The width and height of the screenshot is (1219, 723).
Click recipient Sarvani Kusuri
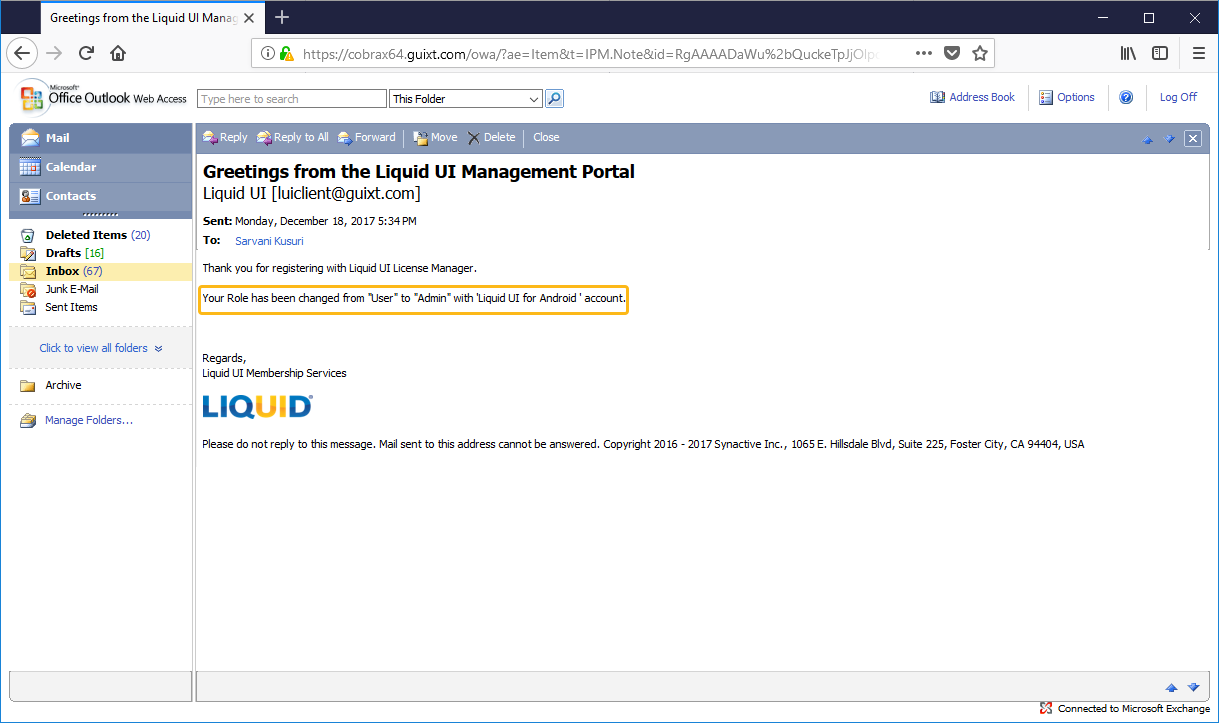click(x=269, y=241)
